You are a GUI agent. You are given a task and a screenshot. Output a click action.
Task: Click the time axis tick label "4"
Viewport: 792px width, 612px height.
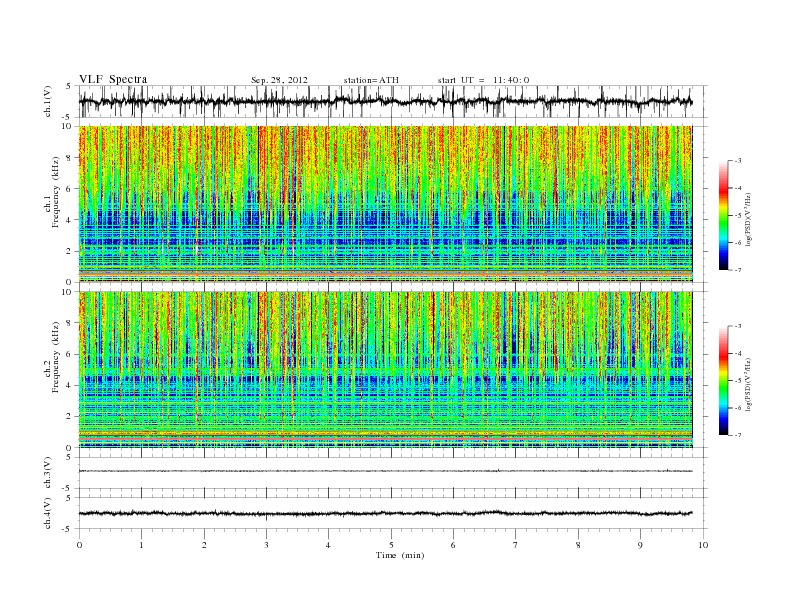click(x=328, y=545)
